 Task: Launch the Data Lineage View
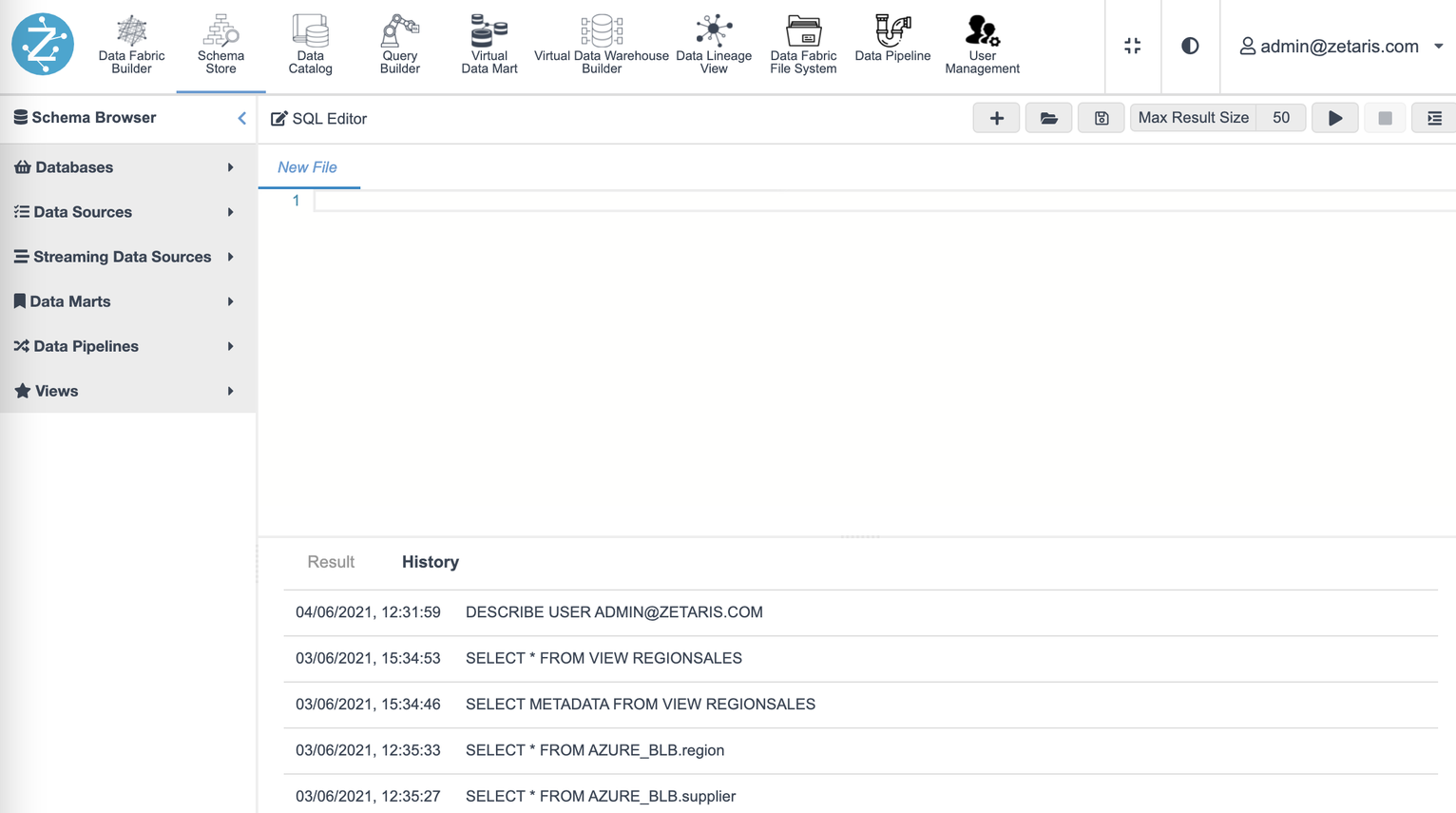(714, 45)
